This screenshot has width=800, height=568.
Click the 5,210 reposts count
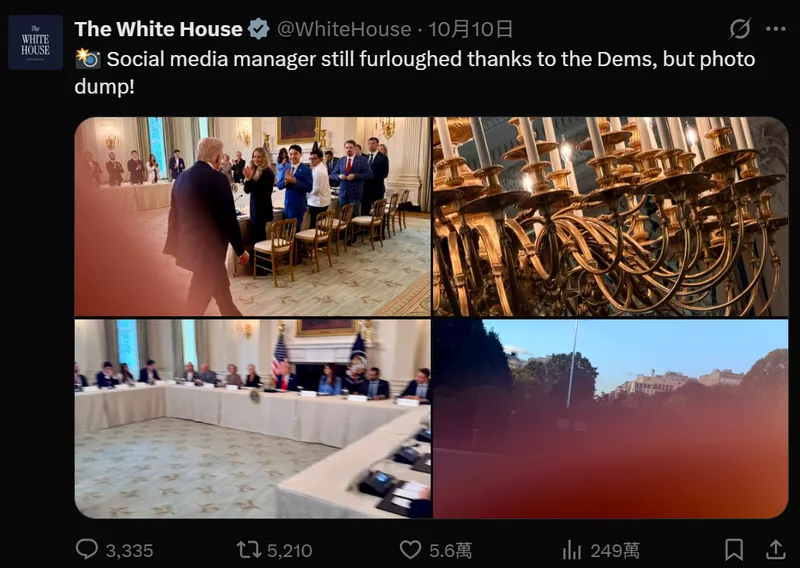tap(289, 551)
